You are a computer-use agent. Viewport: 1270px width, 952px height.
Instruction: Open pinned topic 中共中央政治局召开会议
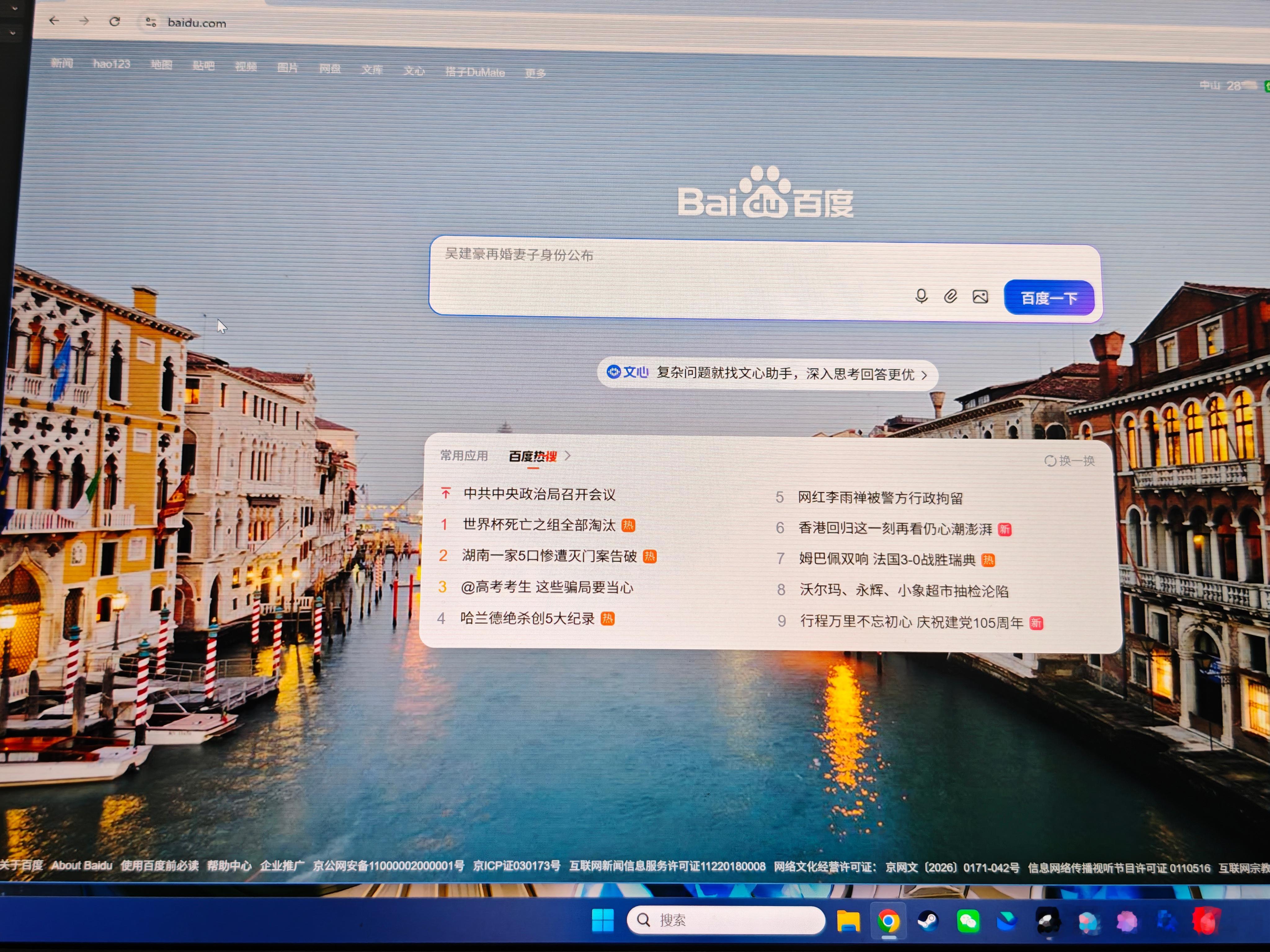pos(540,494)
